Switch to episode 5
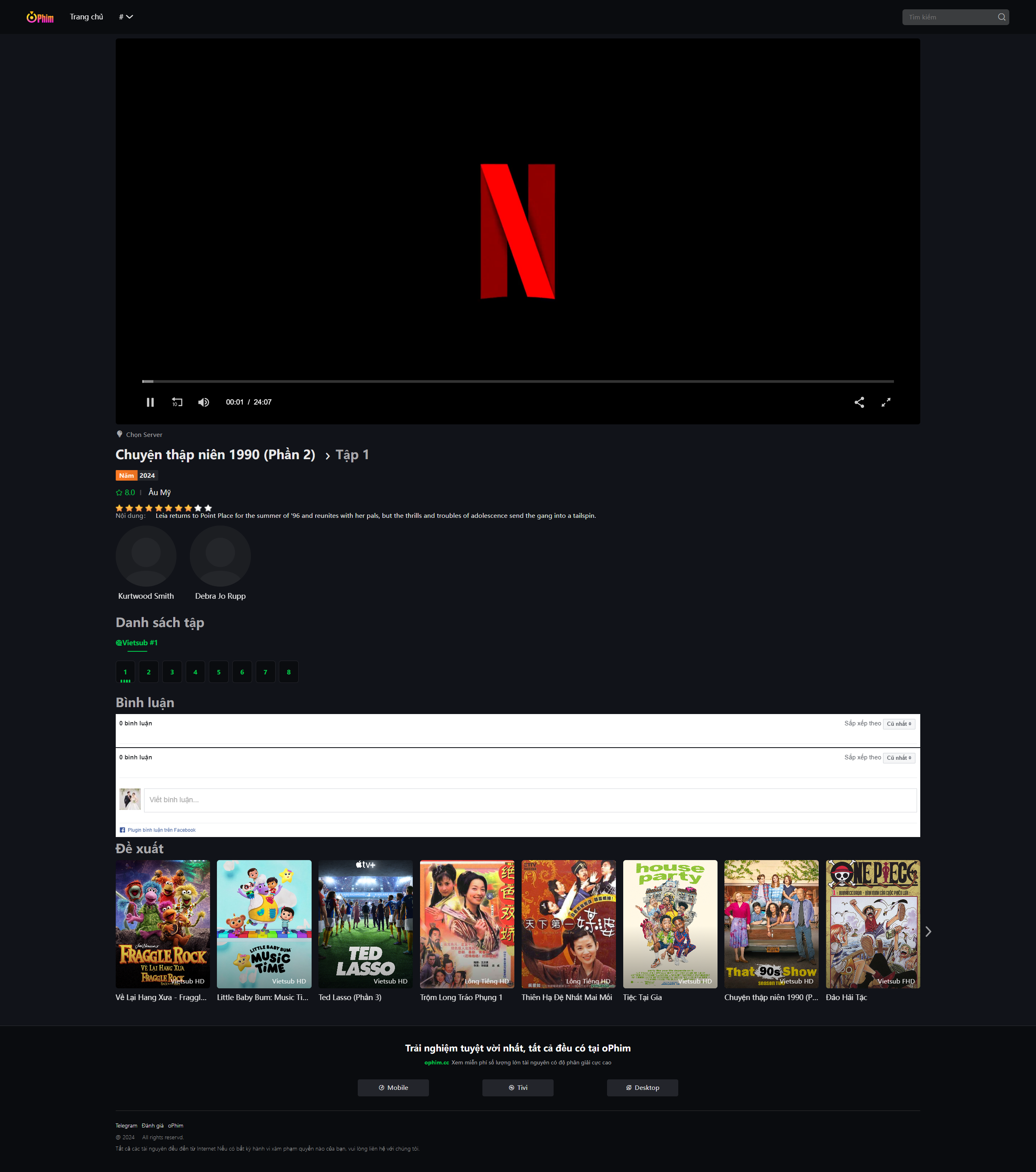Viewport: 1036px width, 1172px height. 219,672
